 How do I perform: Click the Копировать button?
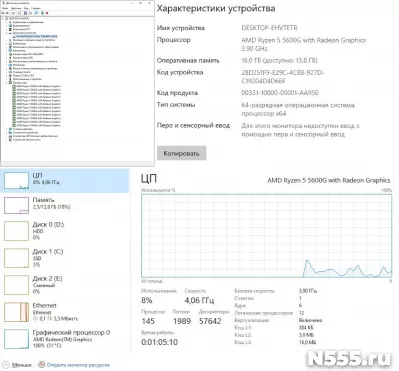pos(181,153)
